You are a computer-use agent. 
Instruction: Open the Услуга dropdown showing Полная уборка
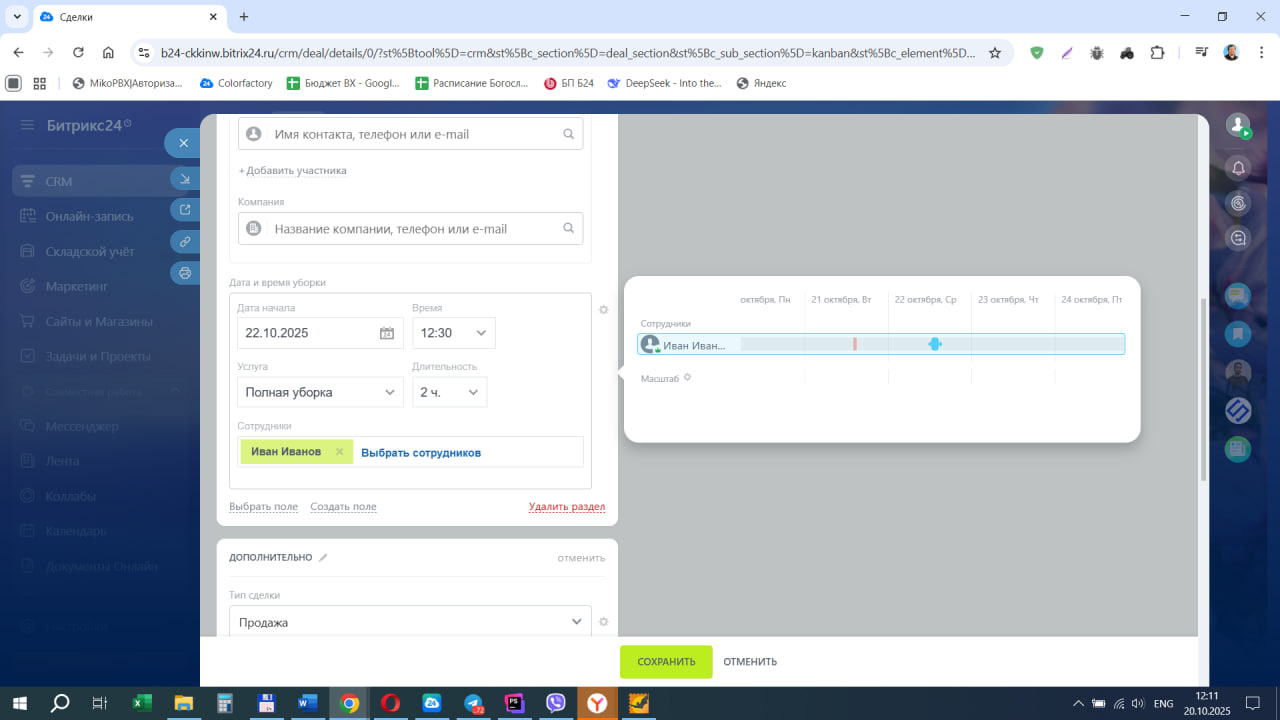pos(321,392)
